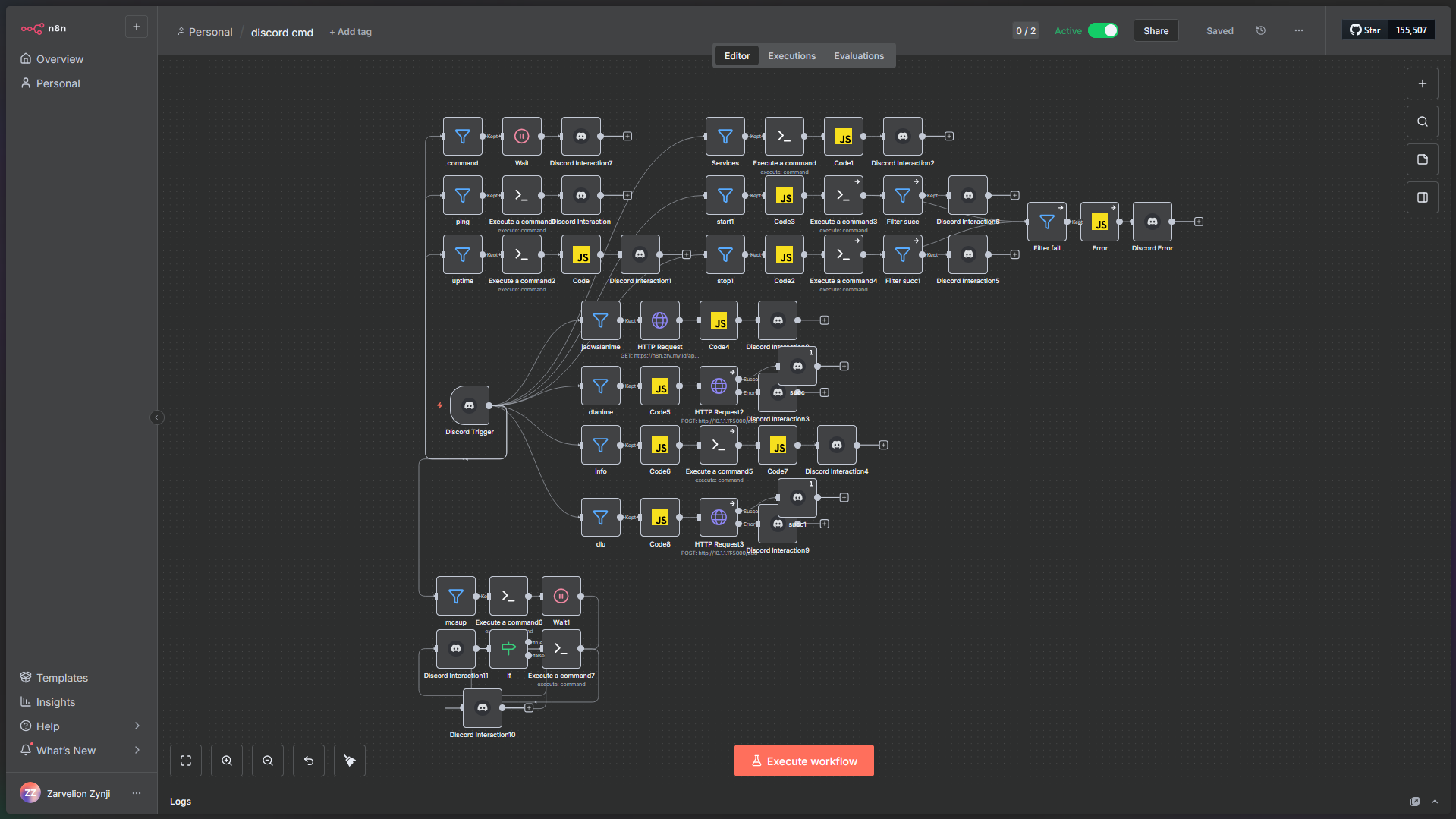
Task: Expand the Logs panel chevron
Action: click(x=1435, y=802)
